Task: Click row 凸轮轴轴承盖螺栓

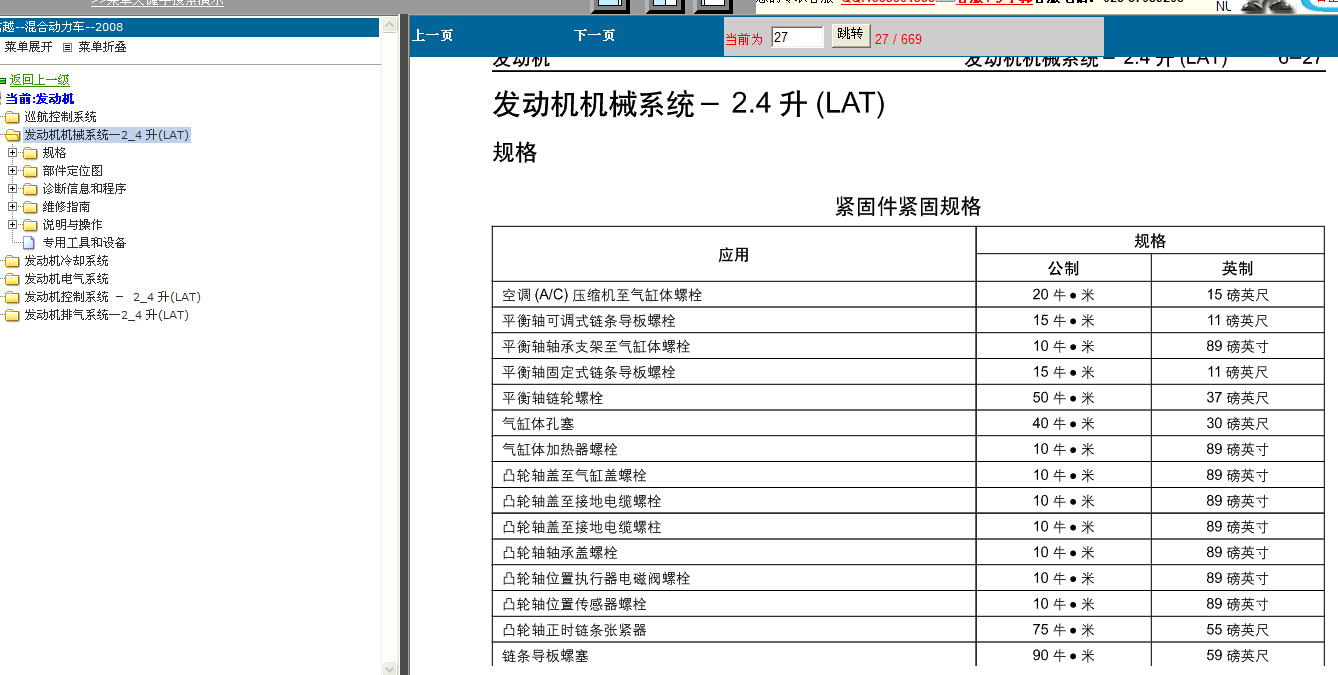Action: pyautogui.click(x=908, y=553)
